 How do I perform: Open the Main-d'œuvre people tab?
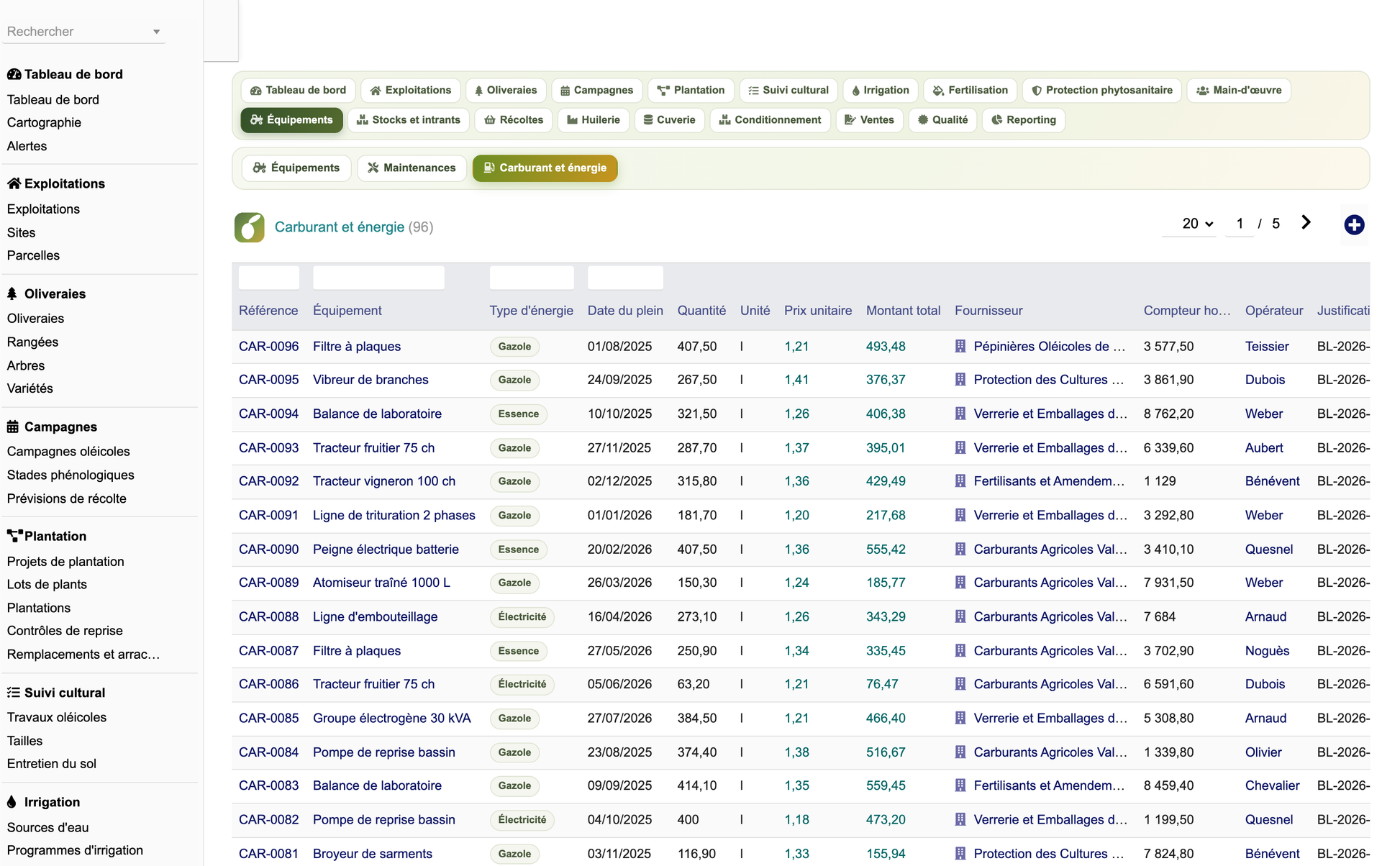[1239, 90]
